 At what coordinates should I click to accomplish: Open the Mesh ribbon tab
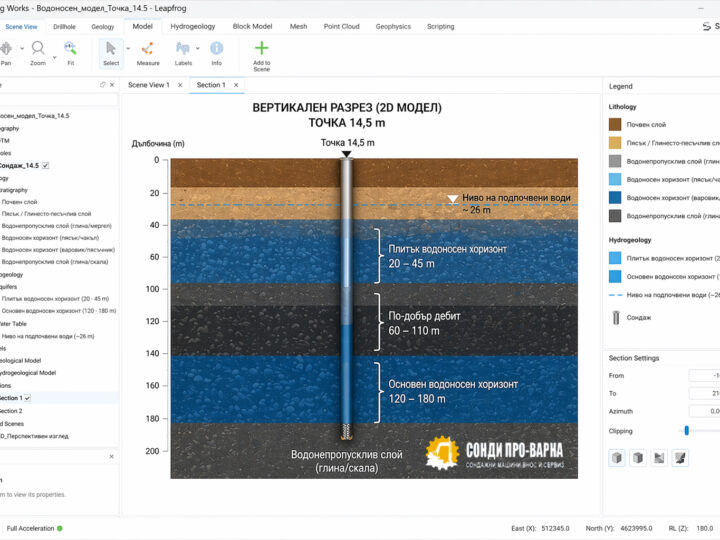pos(298,27)
